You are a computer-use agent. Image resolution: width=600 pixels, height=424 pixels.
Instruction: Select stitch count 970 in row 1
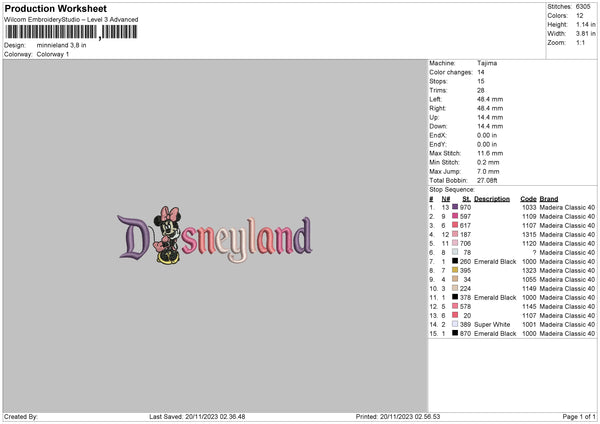(x=465, y=207)
